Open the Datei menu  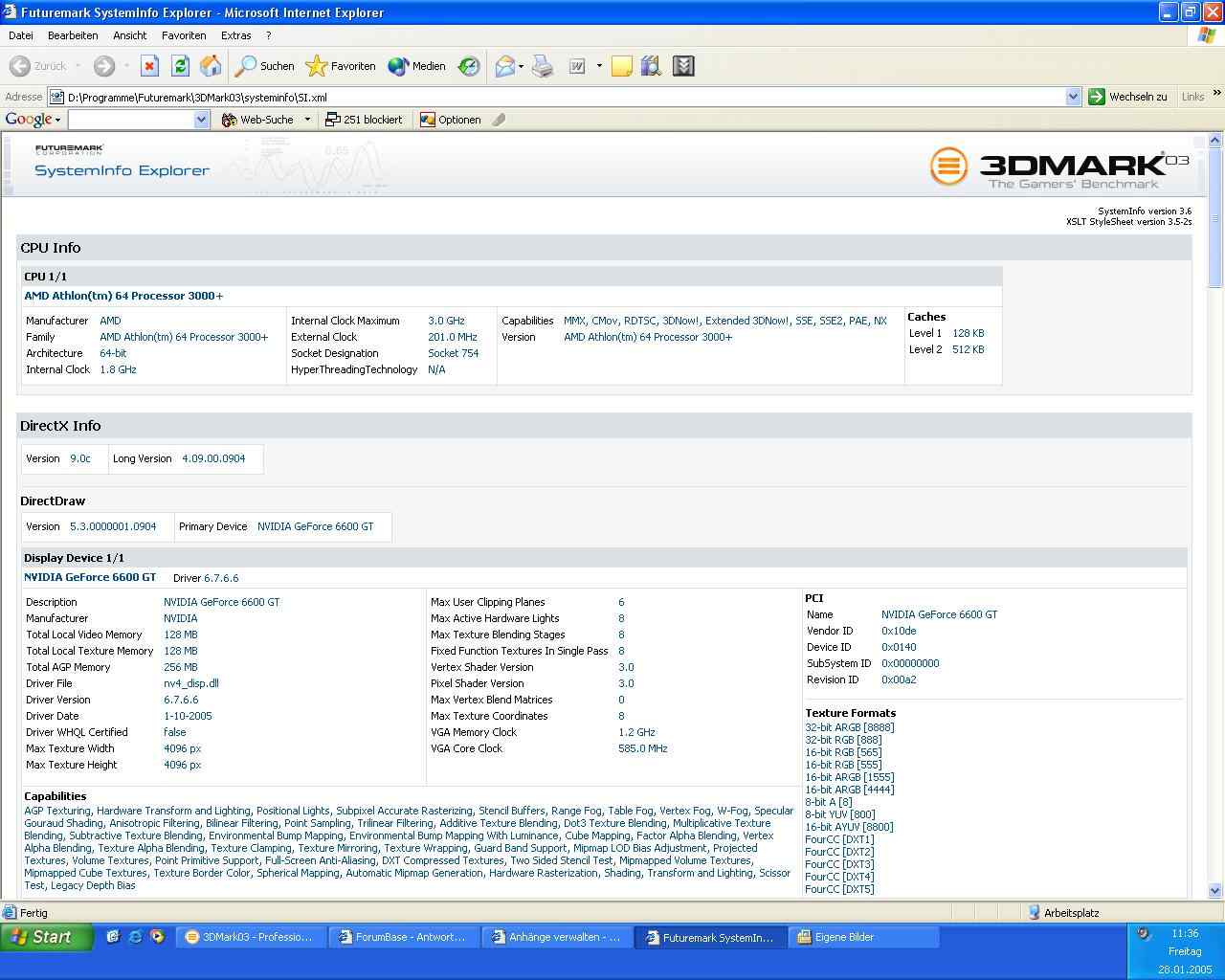[x=20, y=35]
